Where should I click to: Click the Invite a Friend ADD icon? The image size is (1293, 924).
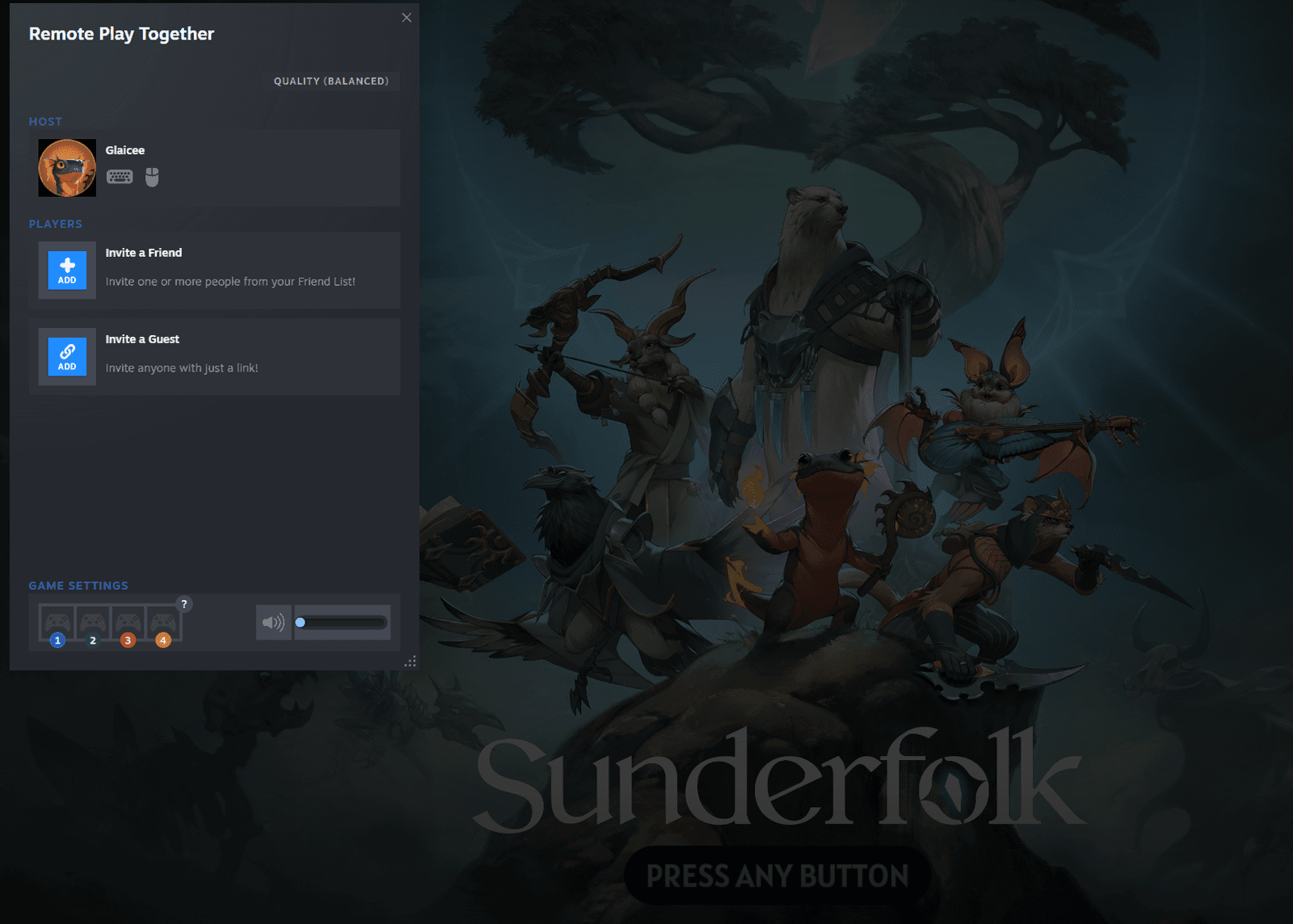pyautogui.click(x=67, y=271)
